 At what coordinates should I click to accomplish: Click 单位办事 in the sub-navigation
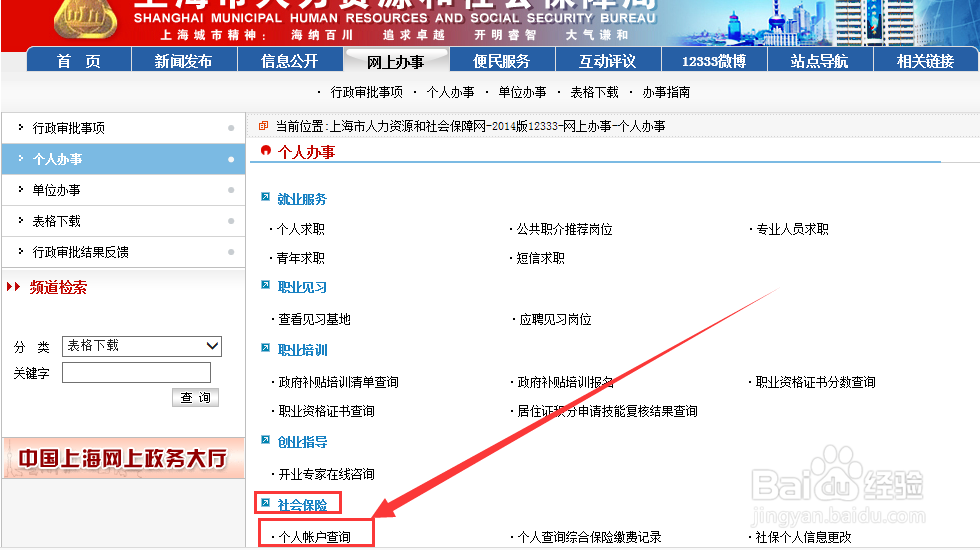pos(522,92)
